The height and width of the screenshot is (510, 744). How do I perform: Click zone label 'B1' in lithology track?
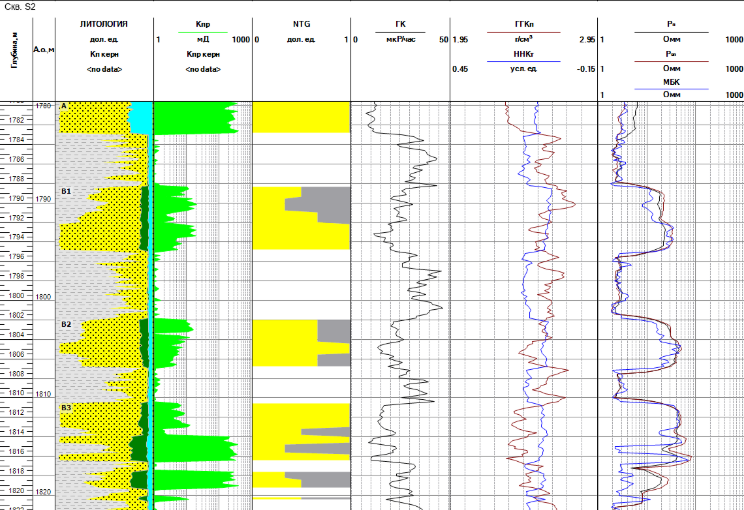66,191
